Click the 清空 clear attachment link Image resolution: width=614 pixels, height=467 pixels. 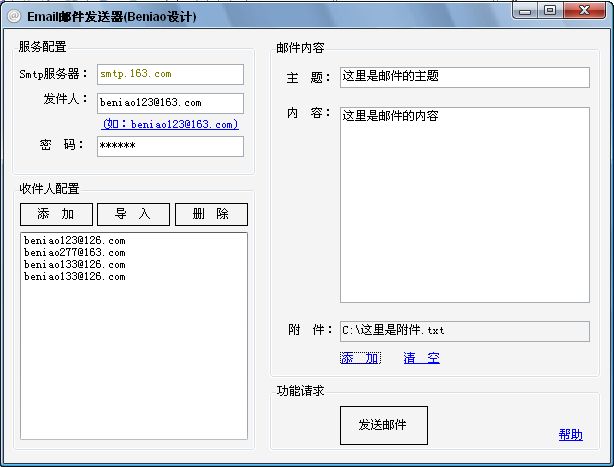point(421,358)
